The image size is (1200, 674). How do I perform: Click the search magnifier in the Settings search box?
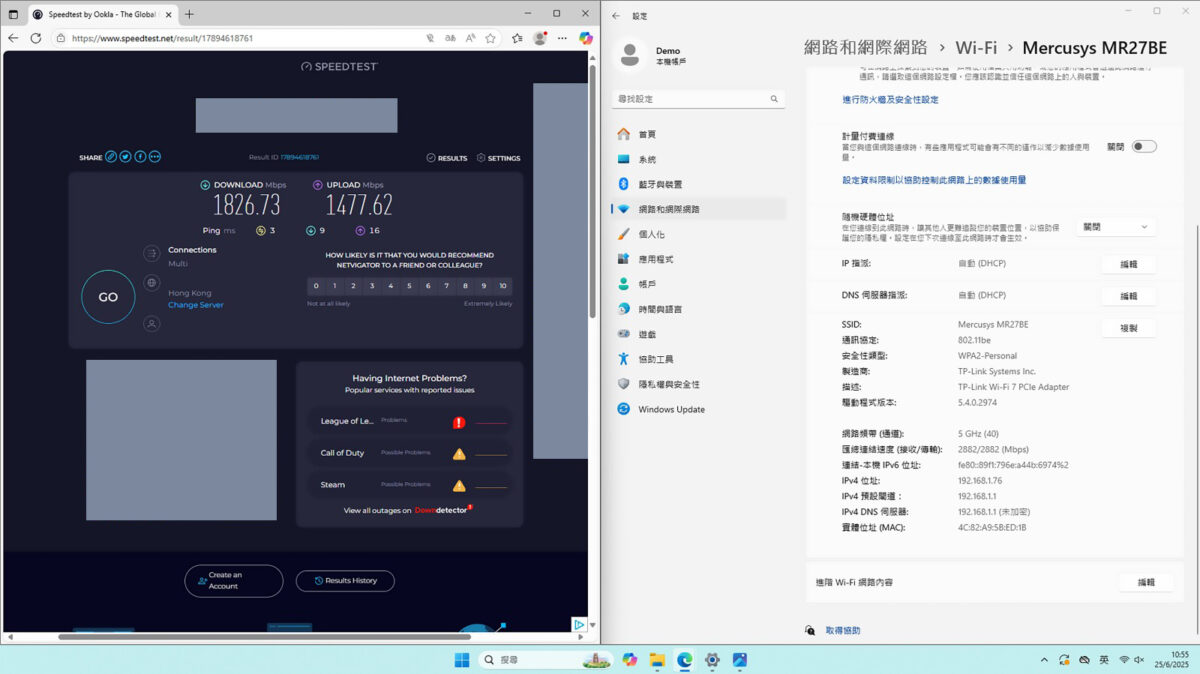pyautogui.click(x=774, y=99)
